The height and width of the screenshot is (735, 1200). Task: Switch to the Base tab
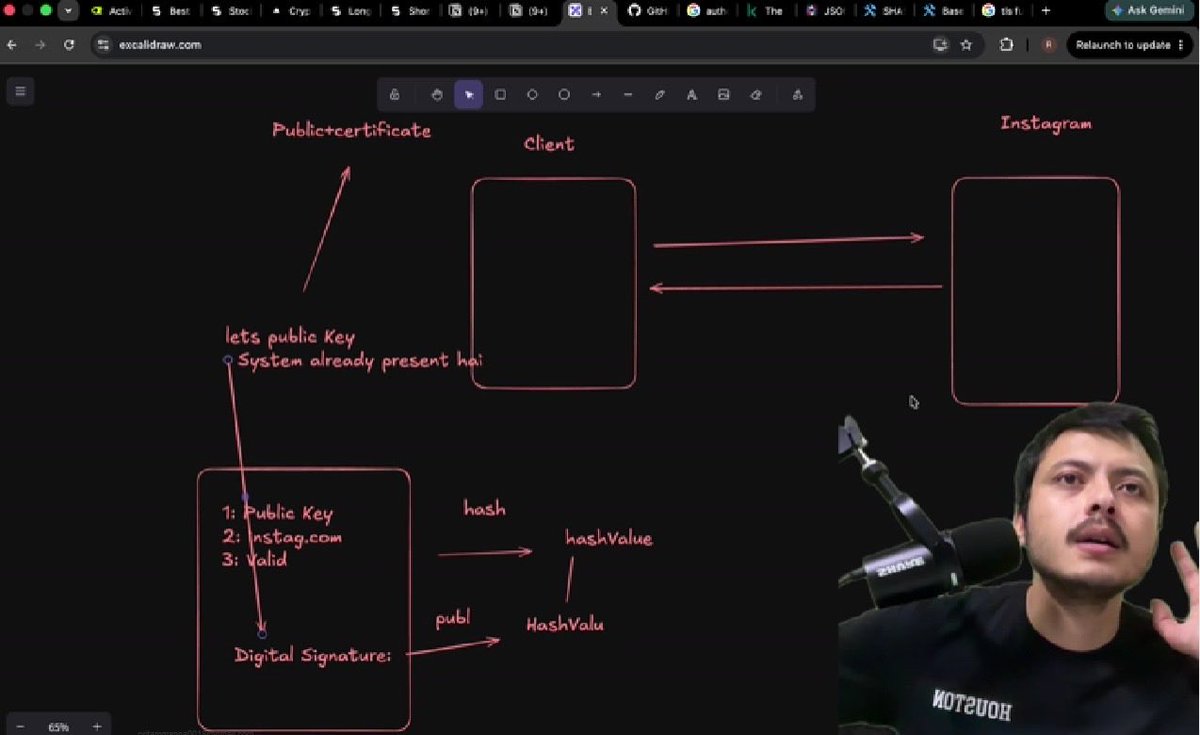click(x=943, y=11)
